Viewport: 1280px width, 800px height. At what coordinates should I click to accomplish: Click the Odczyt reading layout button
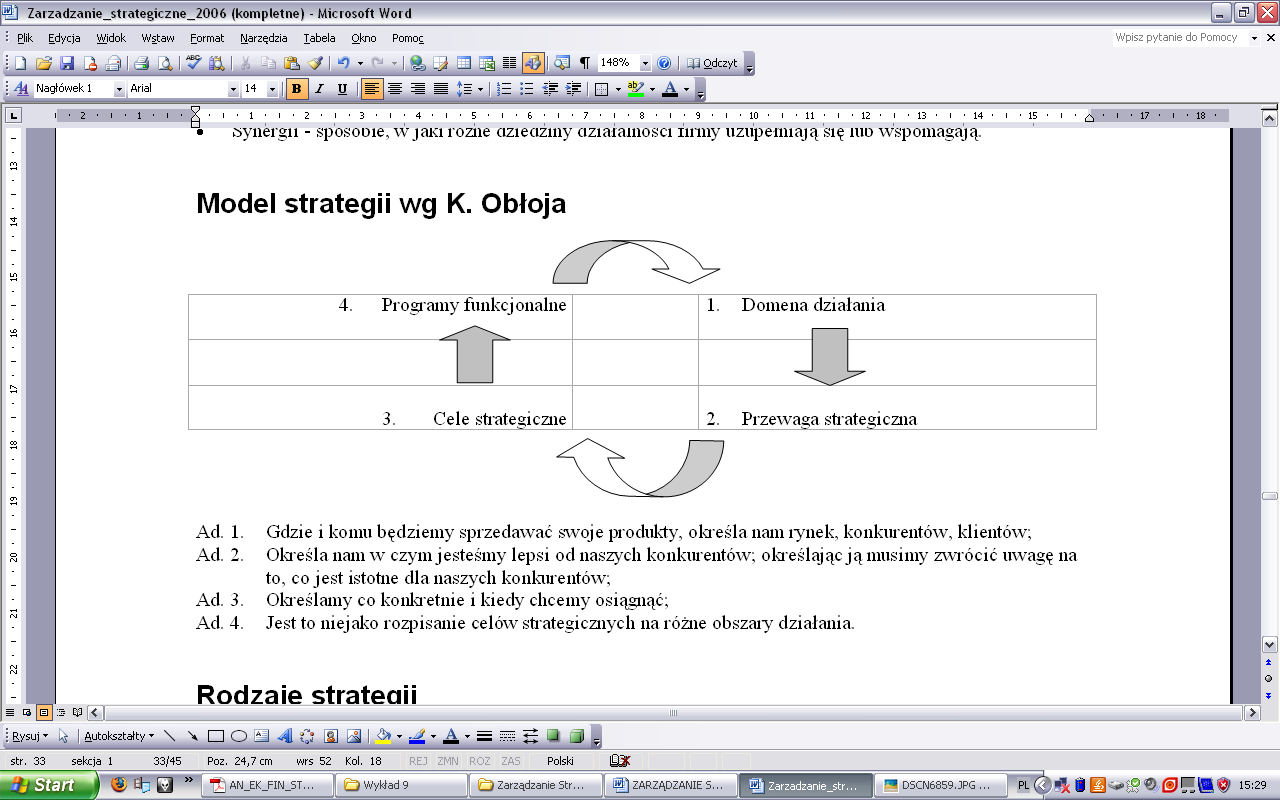[x=712, y=63]
